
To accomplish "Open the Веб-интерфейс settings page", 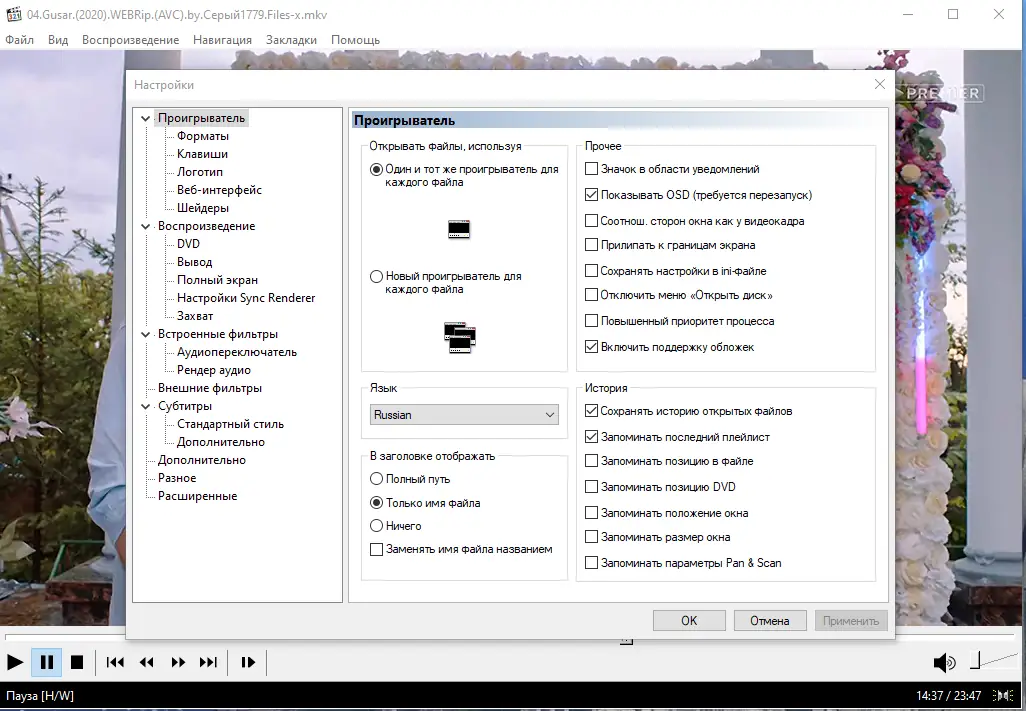I will click(219, 190).
